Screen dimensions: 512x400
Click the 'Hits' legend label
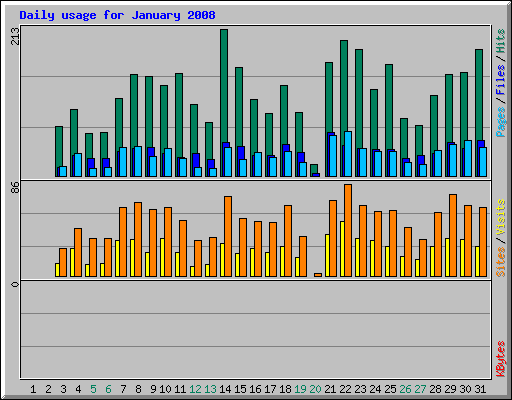coord(501,41)
